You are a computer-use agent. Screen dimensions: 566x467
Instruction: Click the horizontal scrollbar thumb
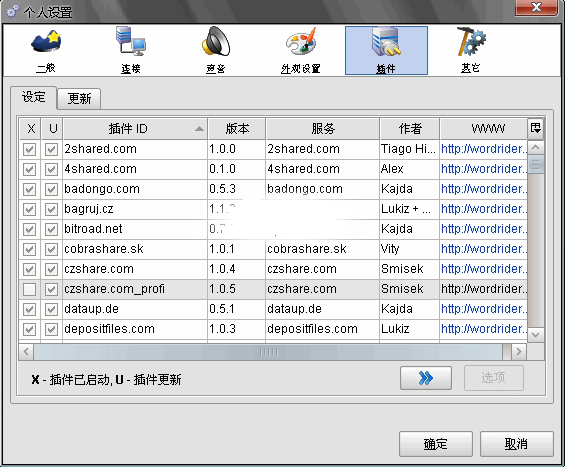point(268,352)
